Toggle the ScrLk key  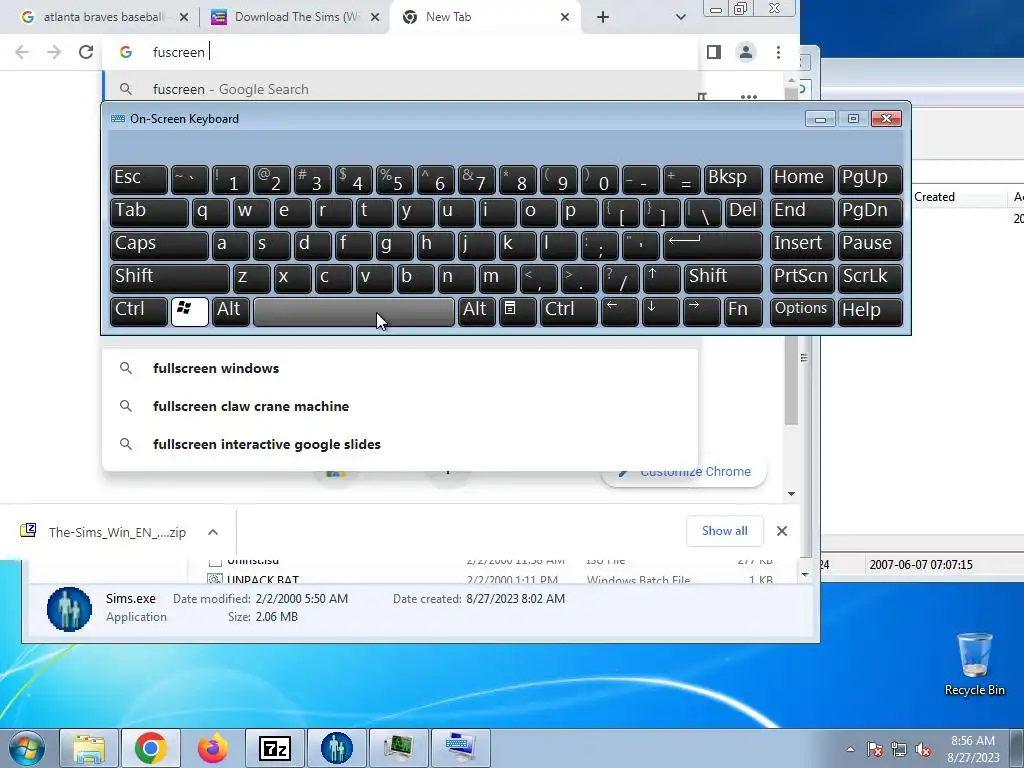[x=870, y=278]
